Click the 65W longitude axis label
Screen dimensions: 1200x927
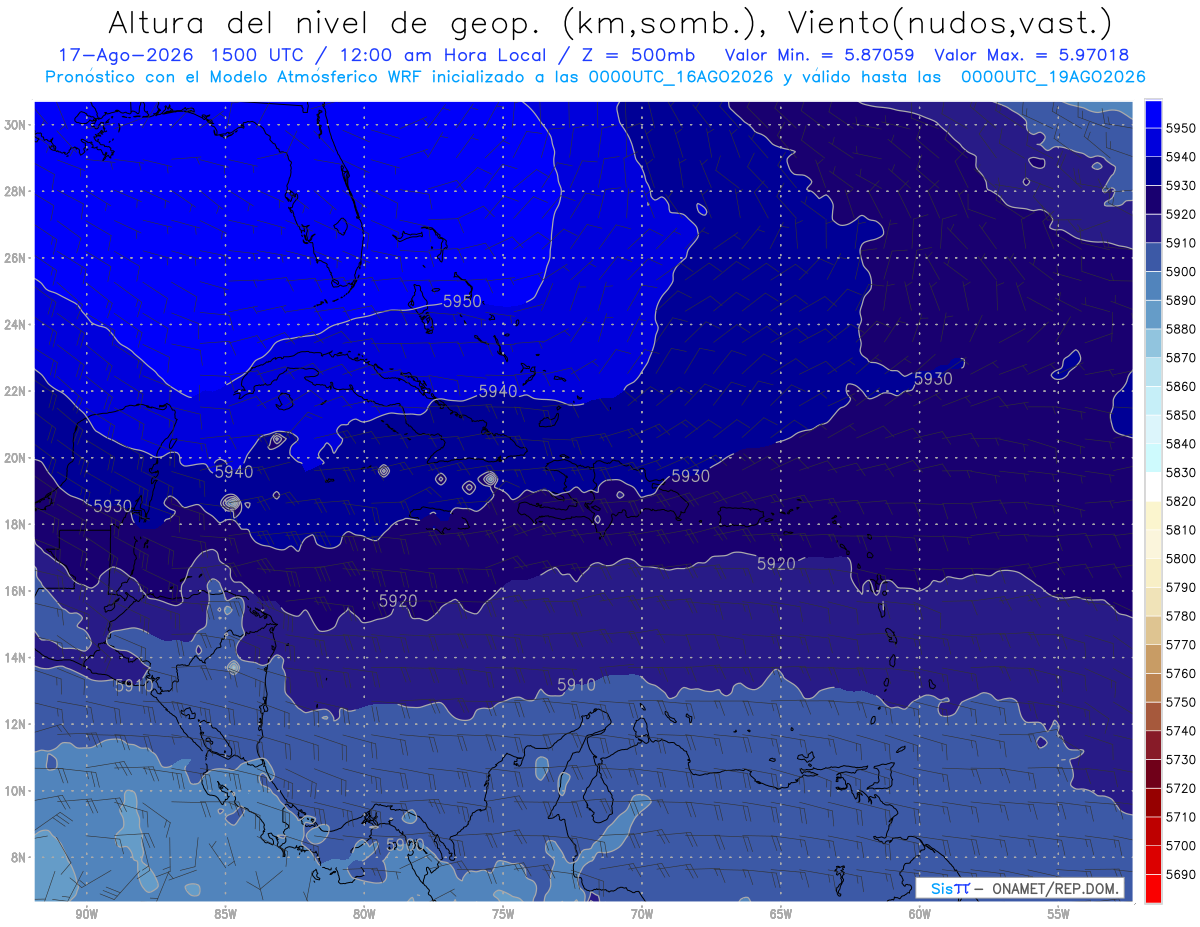pos(781,914)
